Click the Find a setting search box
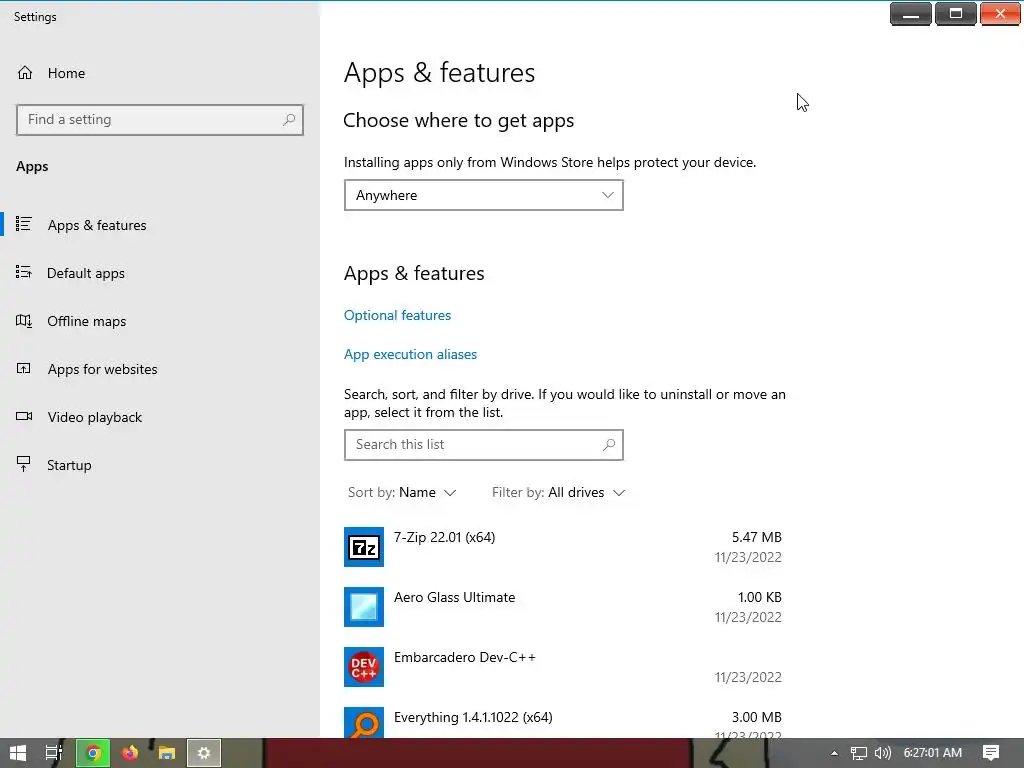The image size is (1024, 768). 160,120
